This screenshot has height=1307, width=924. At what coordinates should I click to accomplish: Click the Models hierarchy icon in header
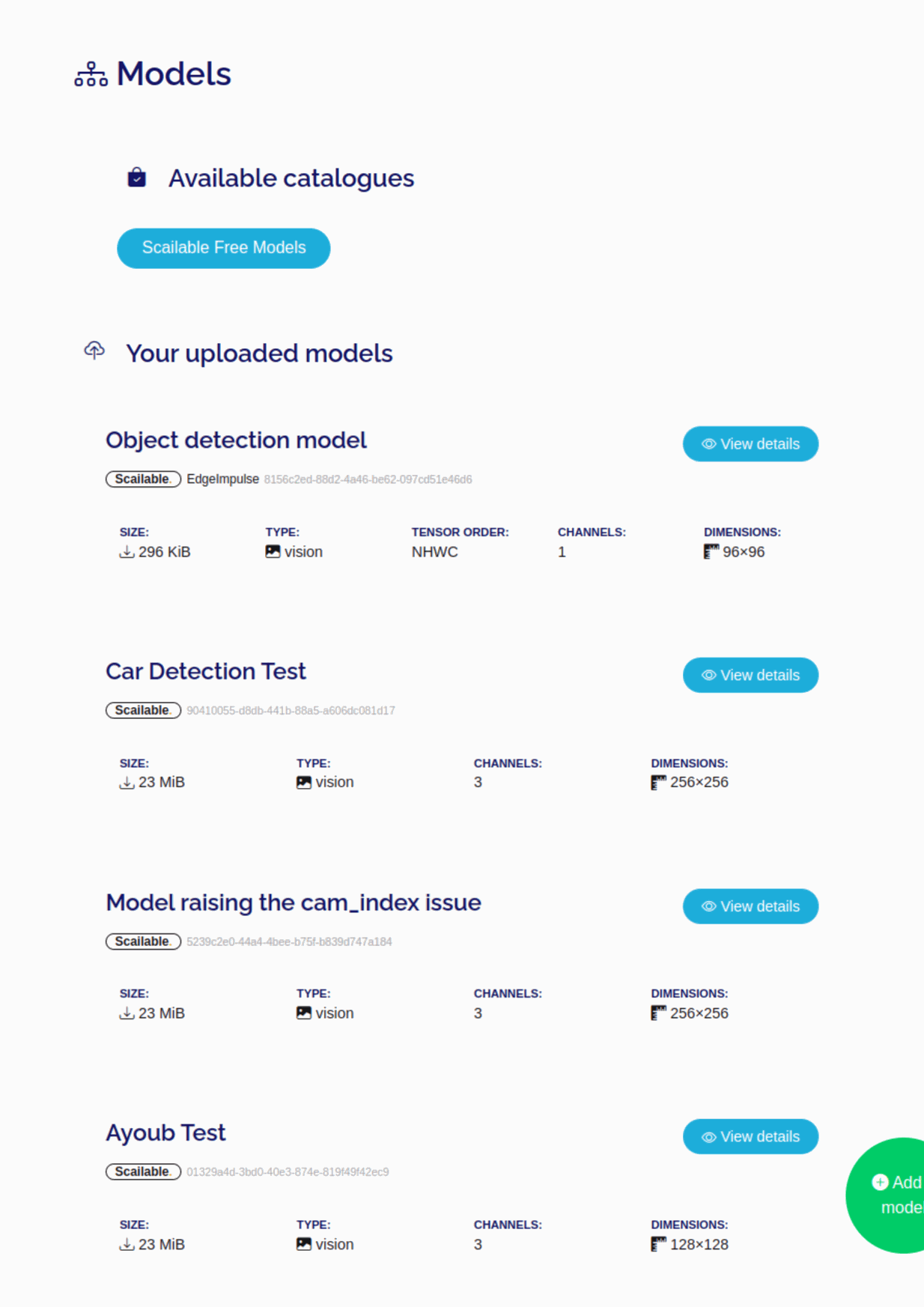(x=91, y=74)
